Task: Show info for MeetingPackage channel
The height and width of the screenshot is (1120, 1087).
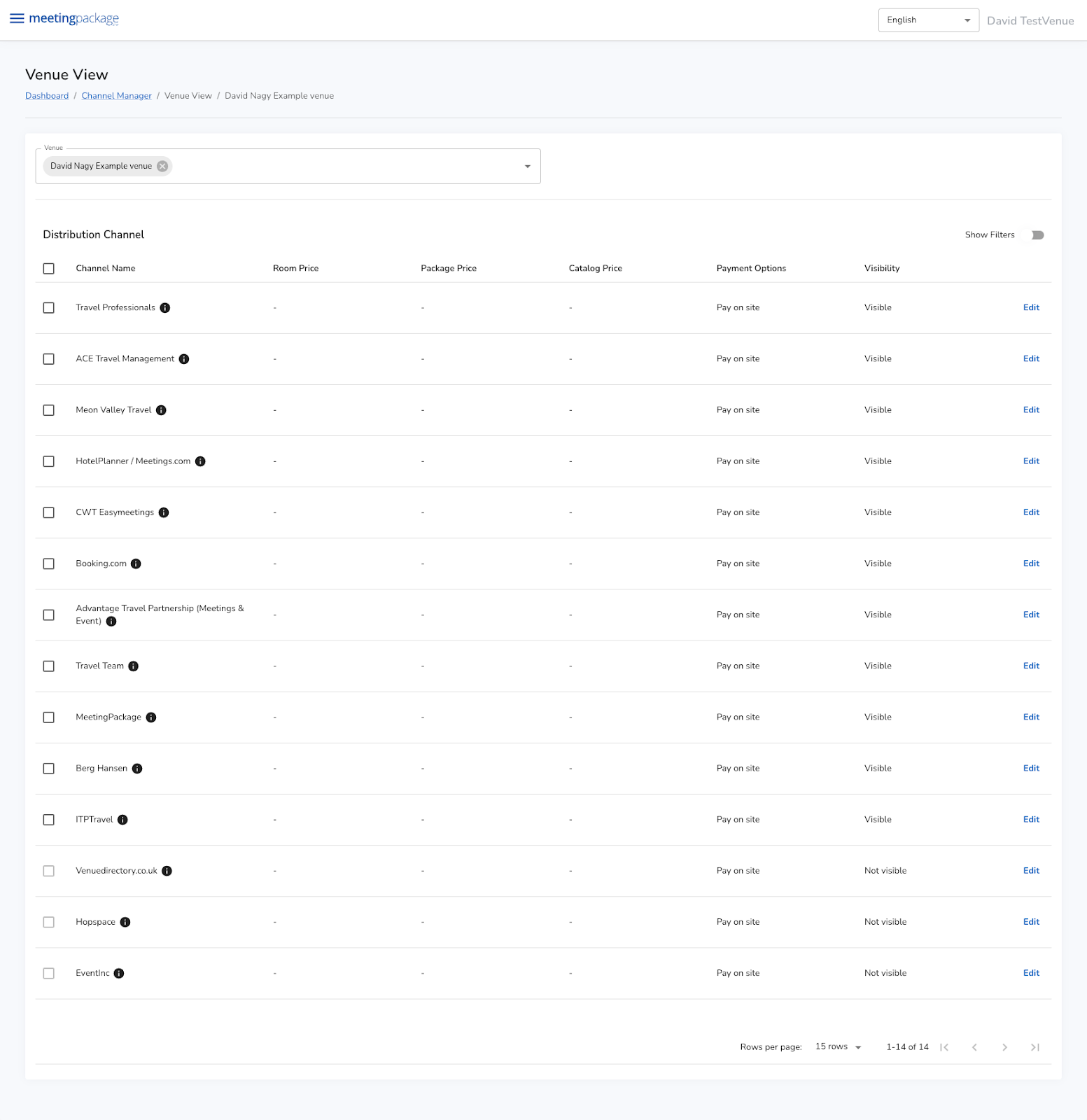Action: tap(151, 717)
